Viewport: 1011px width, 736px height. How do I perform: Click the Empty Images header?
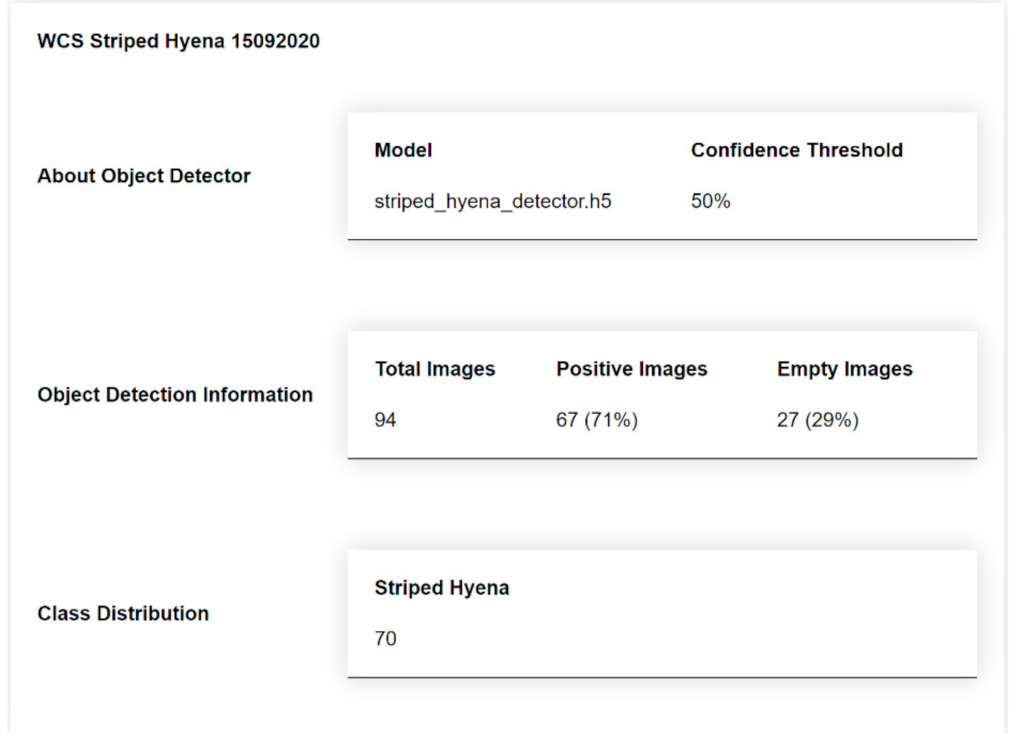844,369
